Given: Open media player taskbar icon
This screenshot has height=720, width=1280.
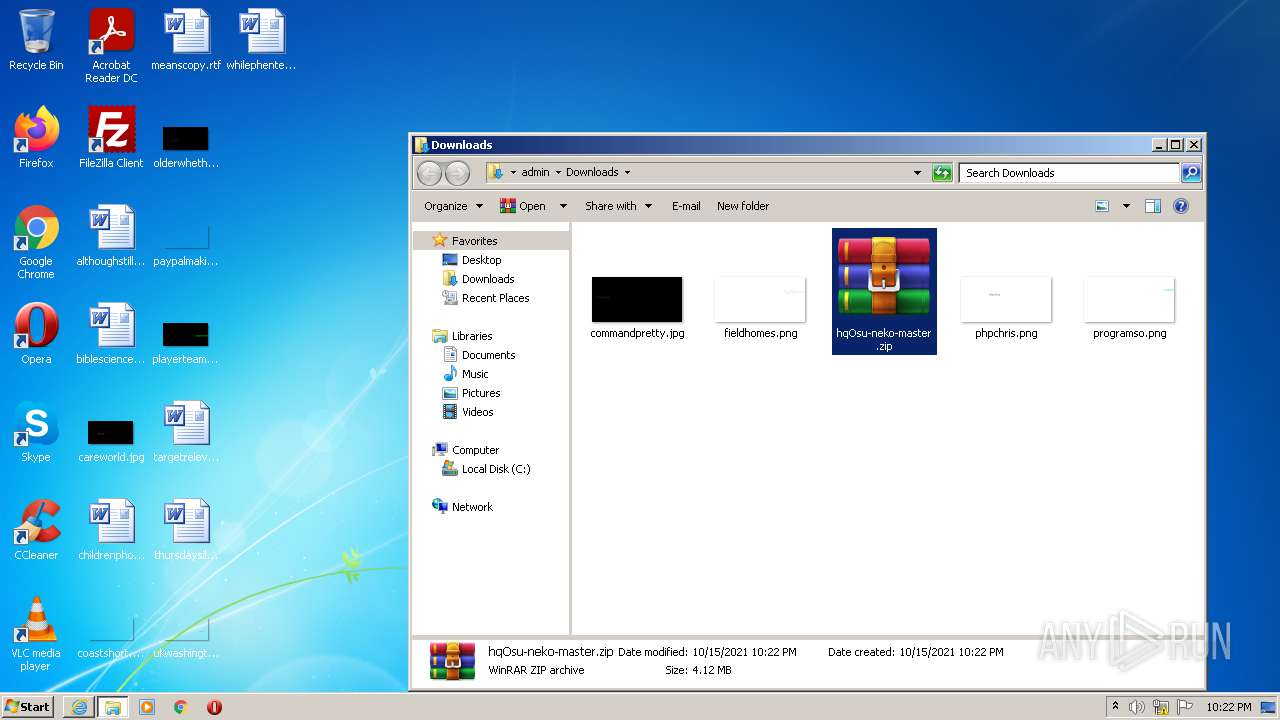Looking at the screenshot, I should pos(147,707).
